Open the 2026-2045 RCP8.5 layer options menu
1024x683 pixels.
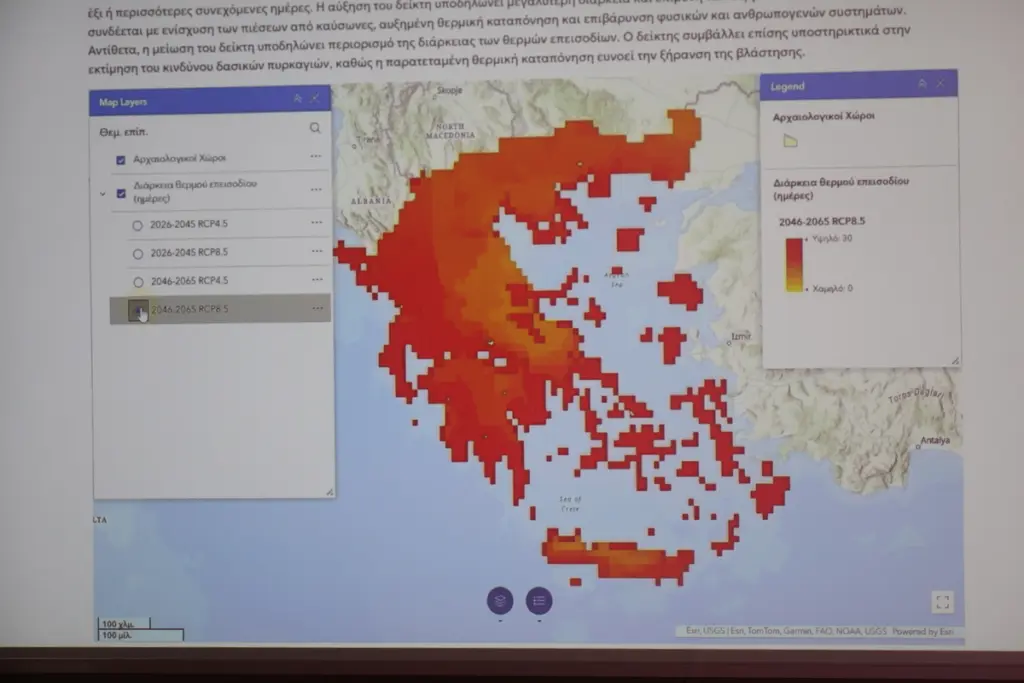tap(317, 252)
